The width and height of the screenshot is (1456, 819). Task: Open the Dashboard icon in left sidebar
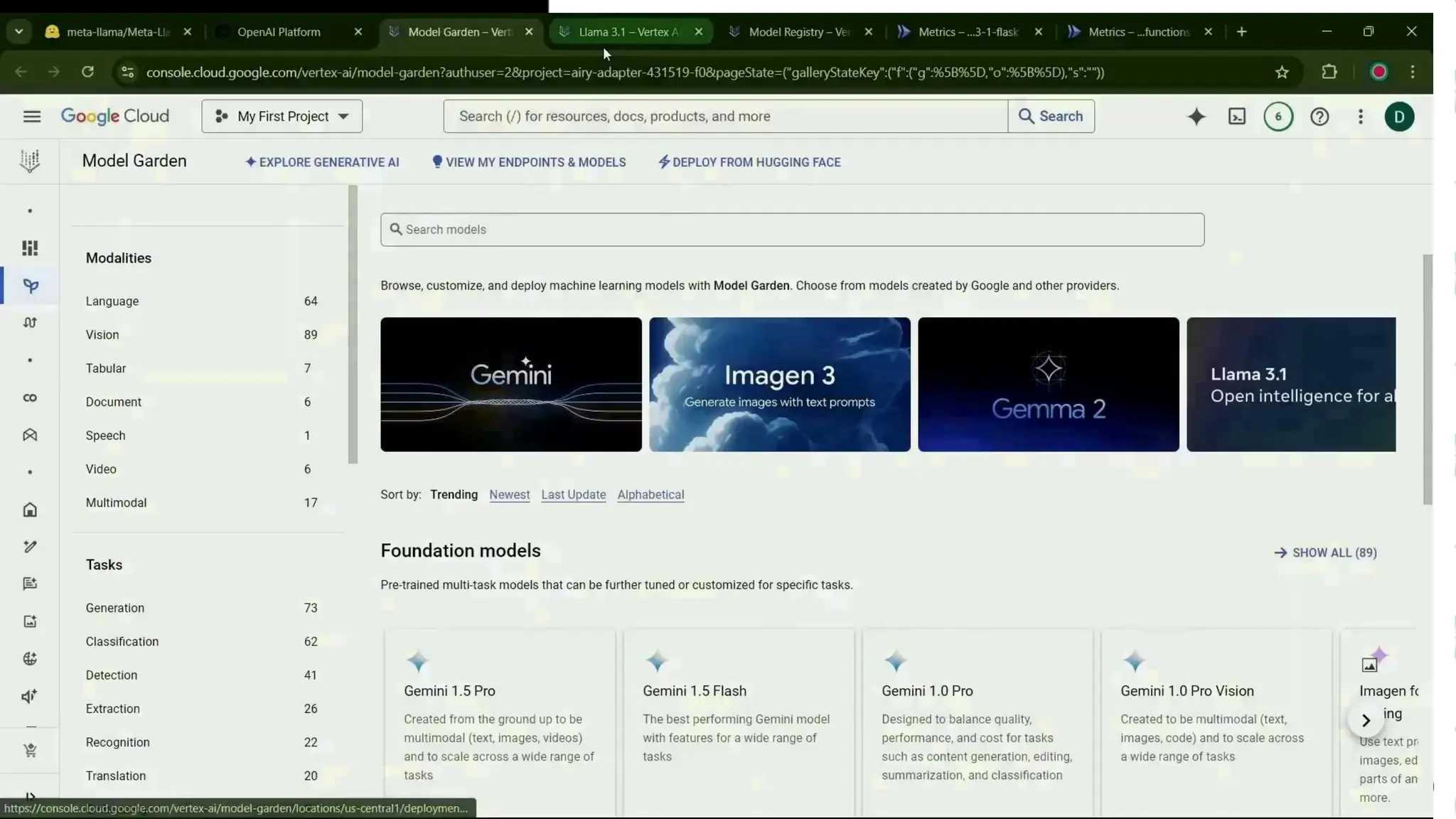pos(30,248)
